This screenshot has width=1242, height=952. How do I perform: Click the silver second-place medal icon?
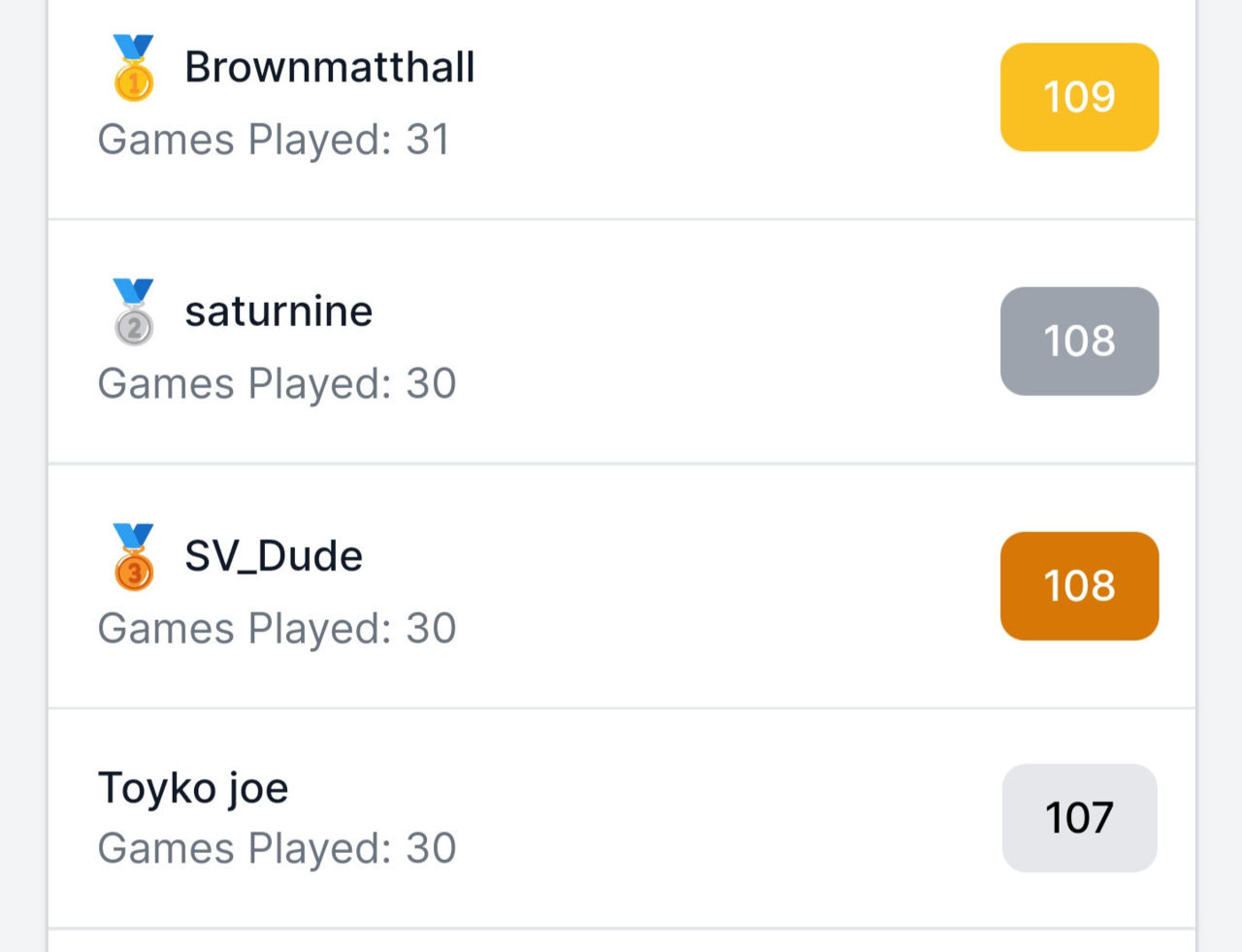tap(134, 312)
